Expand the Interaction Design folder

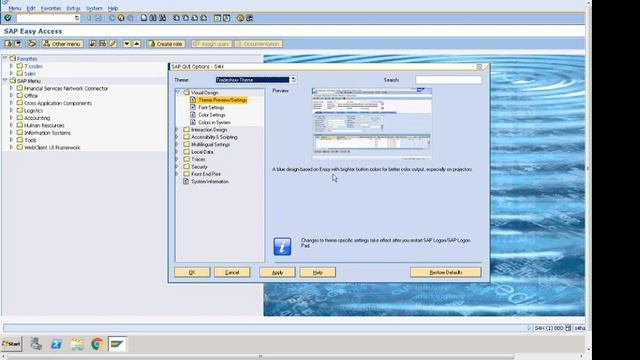click(x=177, y=129)
